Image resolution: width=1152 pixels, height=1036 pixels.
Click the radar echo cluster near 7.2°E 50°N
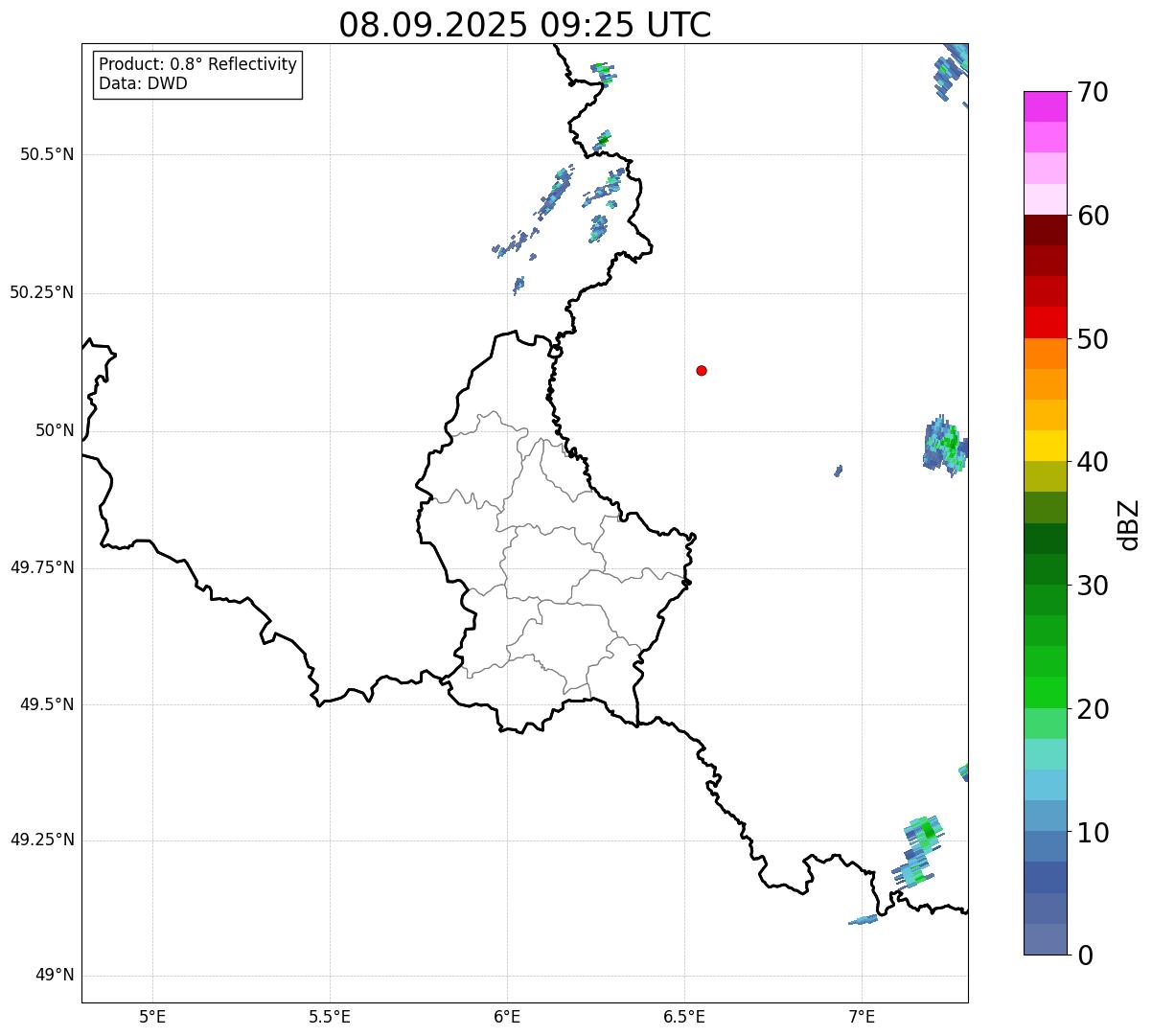point(946,446)
